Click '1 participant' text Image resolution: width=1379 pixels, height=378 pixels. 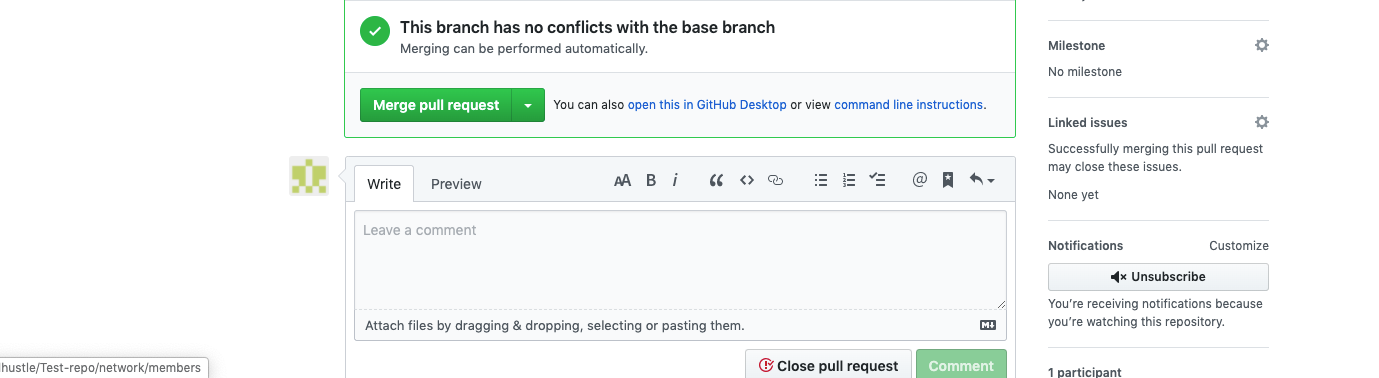point(1084,372)
